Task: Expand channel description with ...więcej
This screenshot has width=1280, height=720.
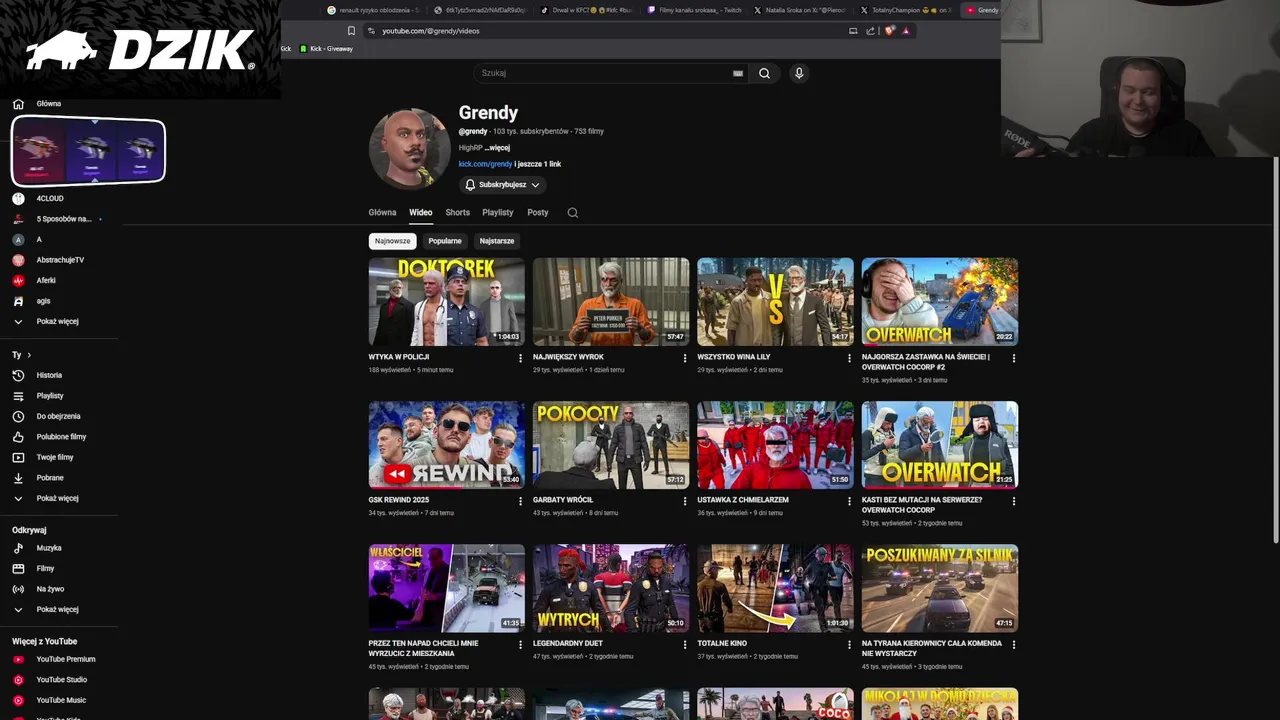Action: click(497, 148)
